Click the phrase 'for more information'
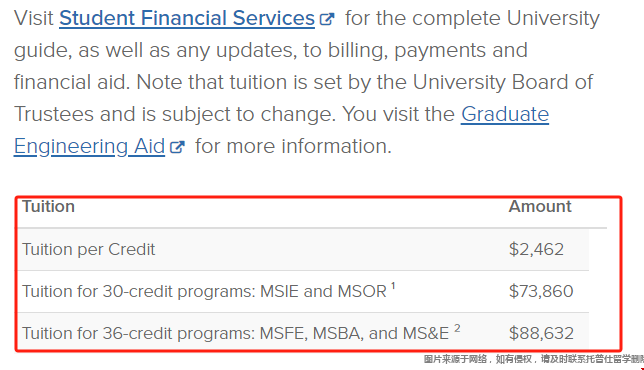Viewport: 644px width, 370px height. pyautogui.click(x=293, y=146)
